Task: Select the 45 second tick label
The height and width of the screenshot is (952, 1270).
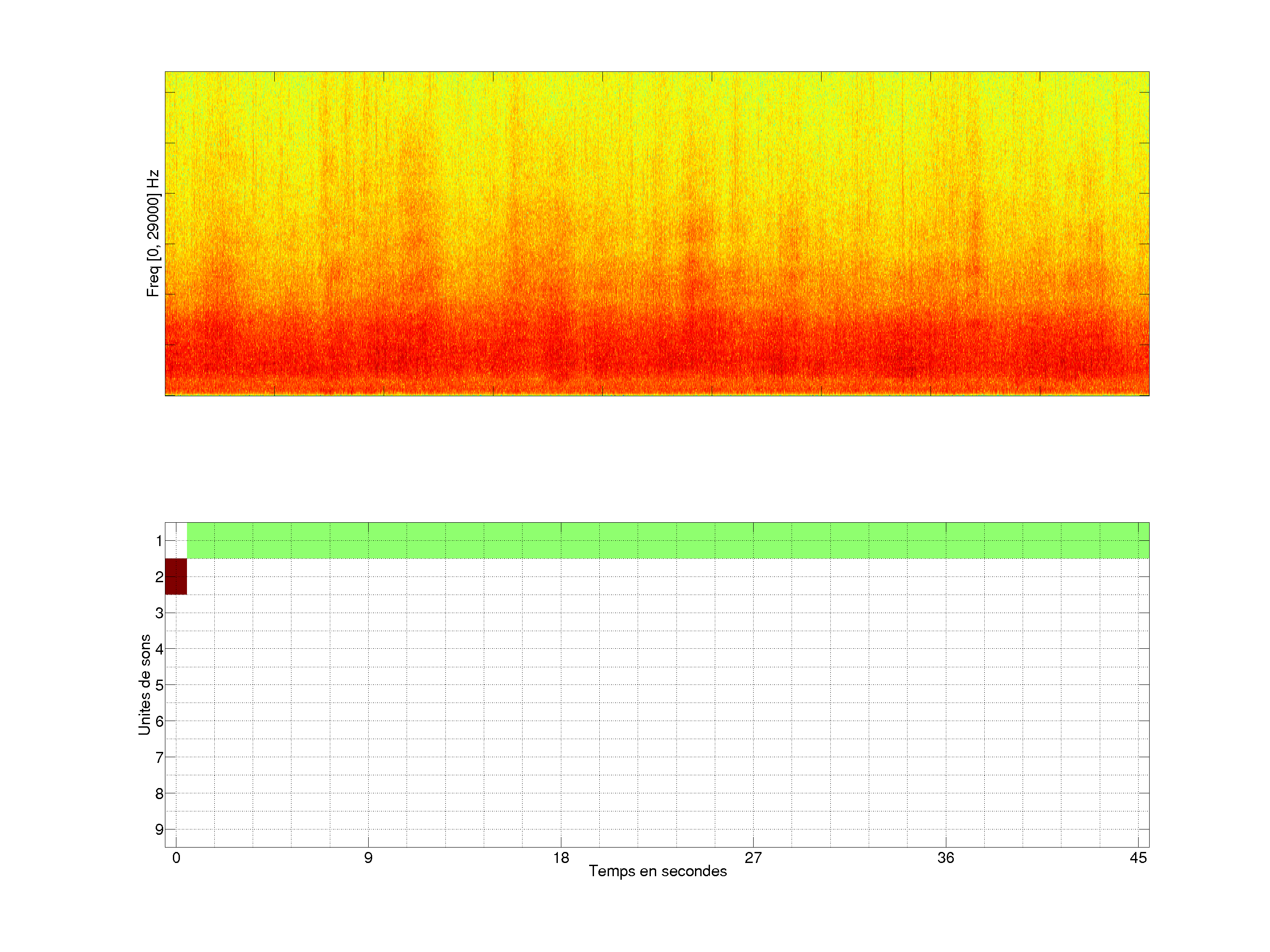Action: coord(1138,858)
